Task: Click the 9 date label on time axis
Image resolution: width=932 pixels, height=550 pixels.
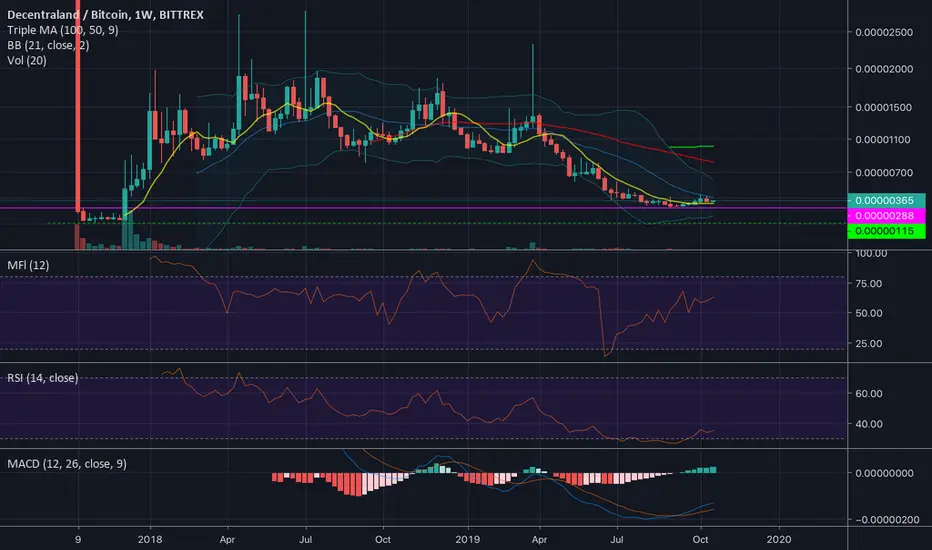Action: click(x=78, y=539)
